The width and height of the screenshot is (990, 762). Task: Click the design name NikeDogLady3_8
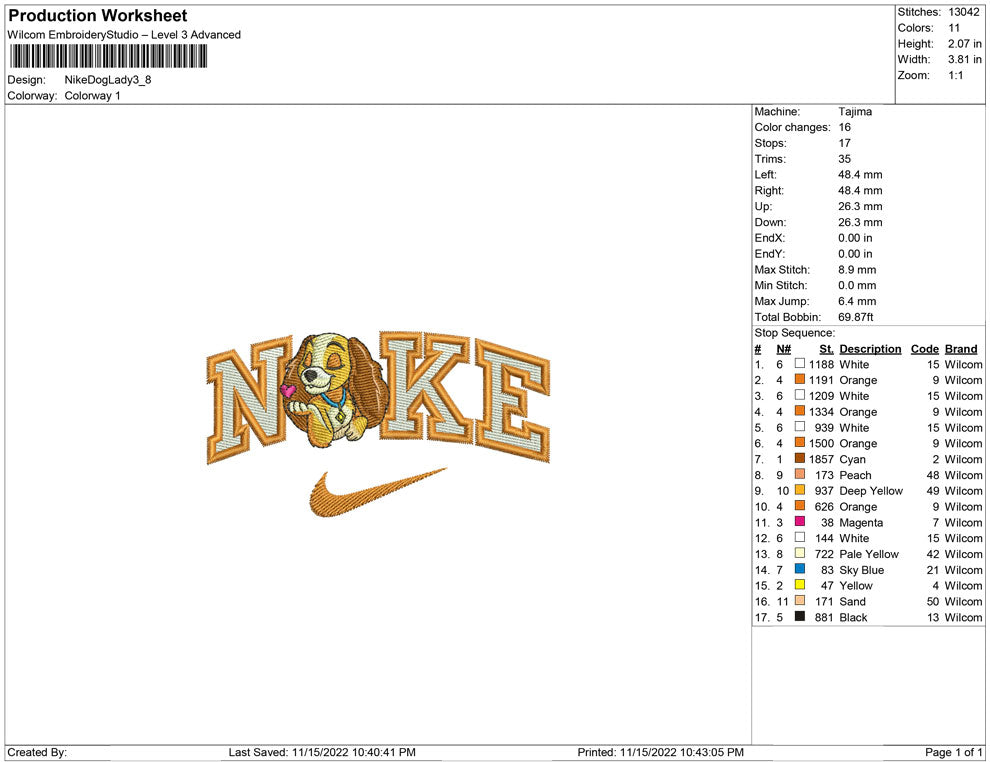[x=108, y=80]
